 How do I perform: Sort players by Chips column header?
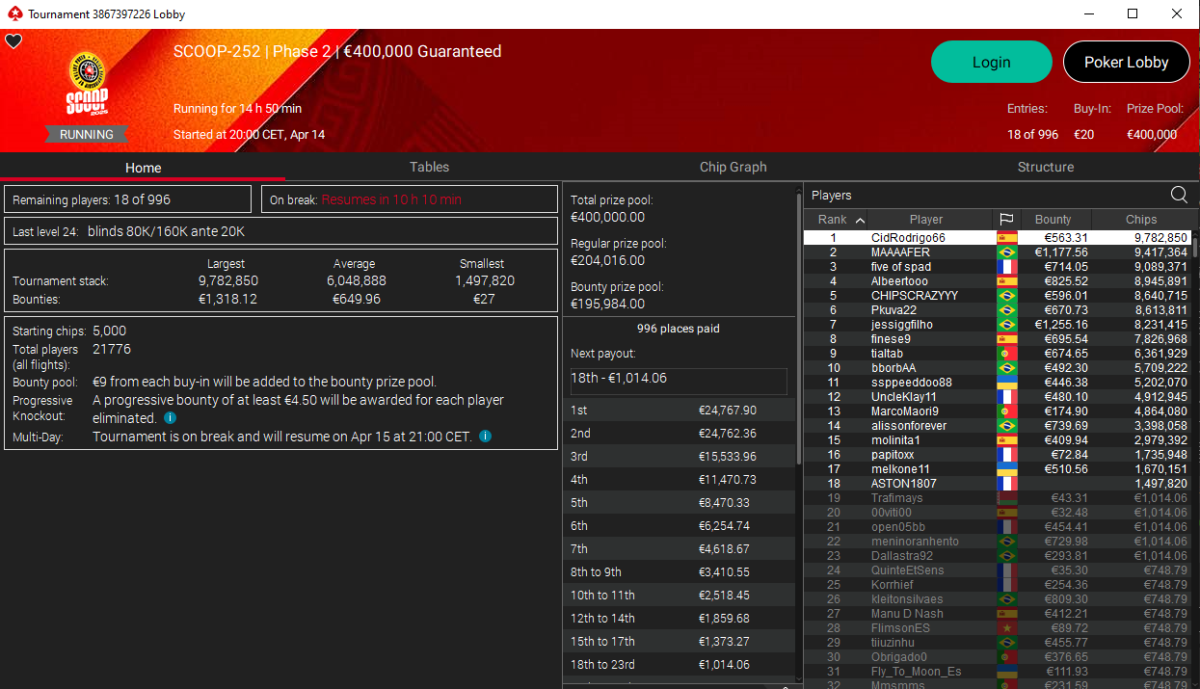pos(1141,219)
